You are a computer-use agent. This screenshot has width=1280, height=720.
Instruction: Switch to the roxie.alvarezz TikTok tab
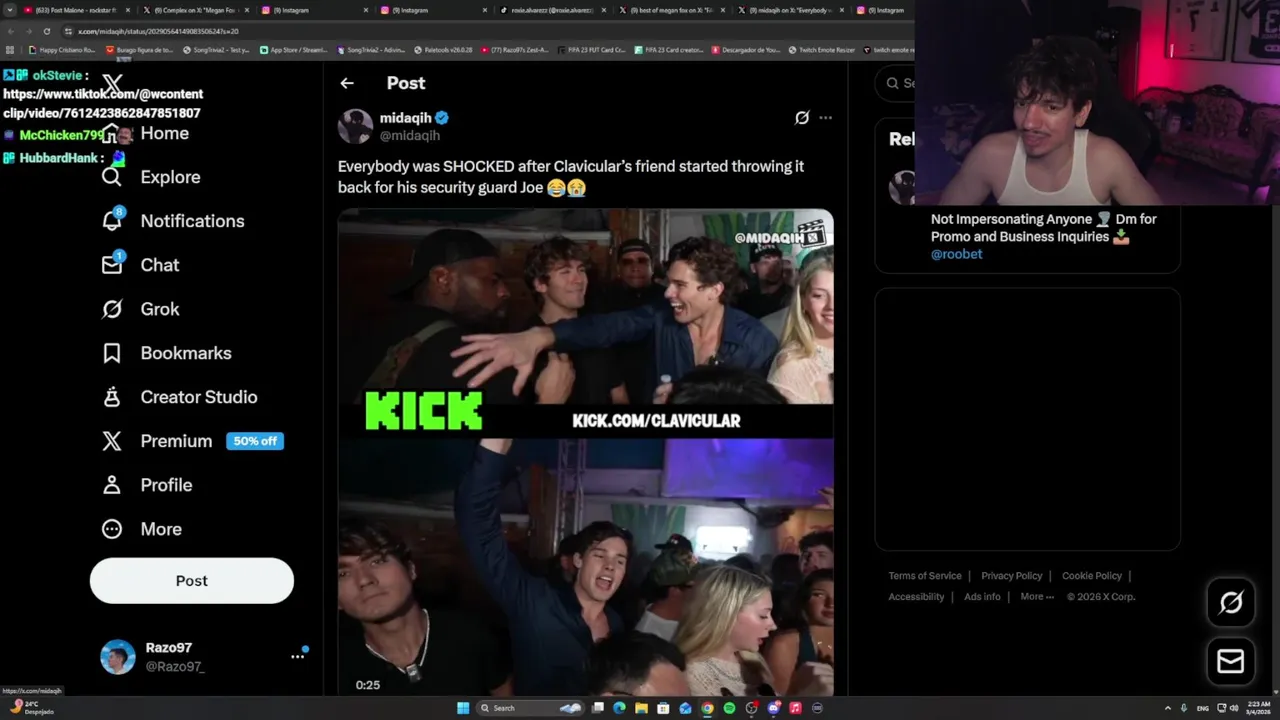click(552, 10)
